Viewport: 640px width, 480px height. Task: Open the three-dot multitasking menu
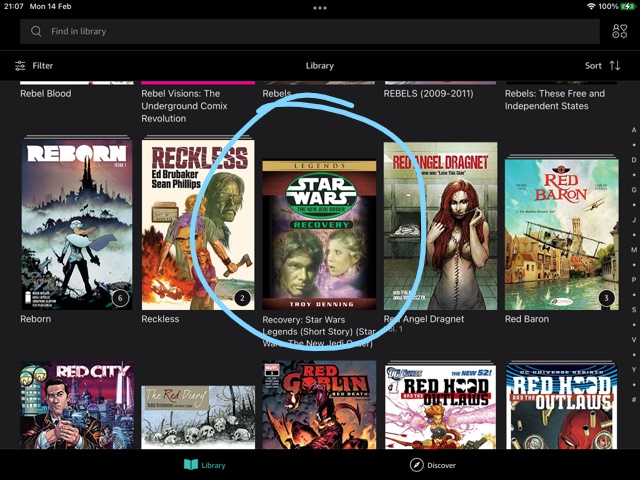coord(320,8)
